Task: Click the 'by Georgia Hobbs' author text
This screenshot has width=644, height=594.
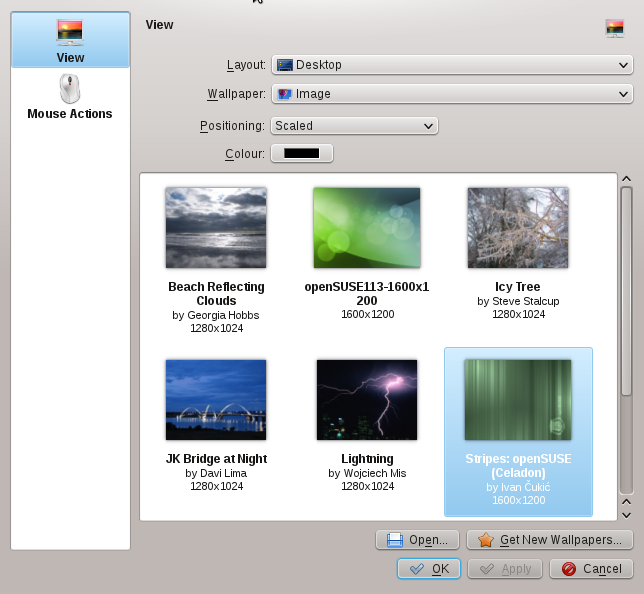Action: click(x=216, y=315)
